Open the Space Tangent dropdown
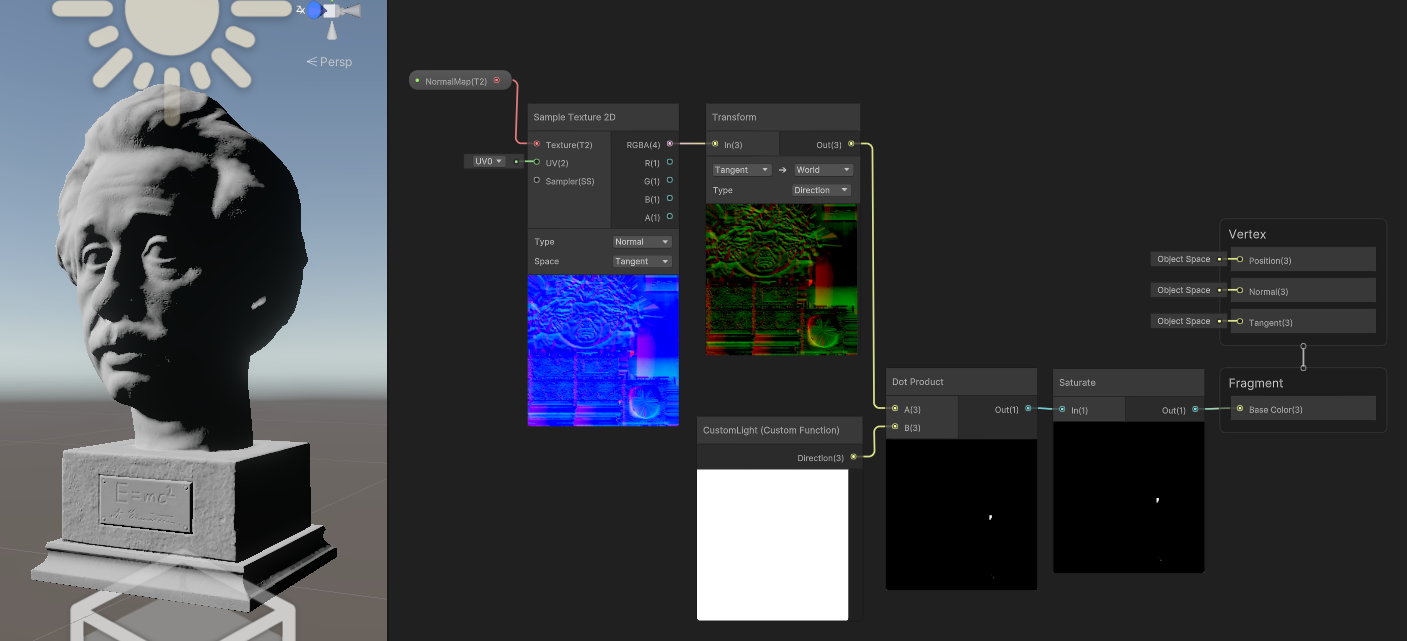This screenshot has height=641, width=1407. point(642,261)
